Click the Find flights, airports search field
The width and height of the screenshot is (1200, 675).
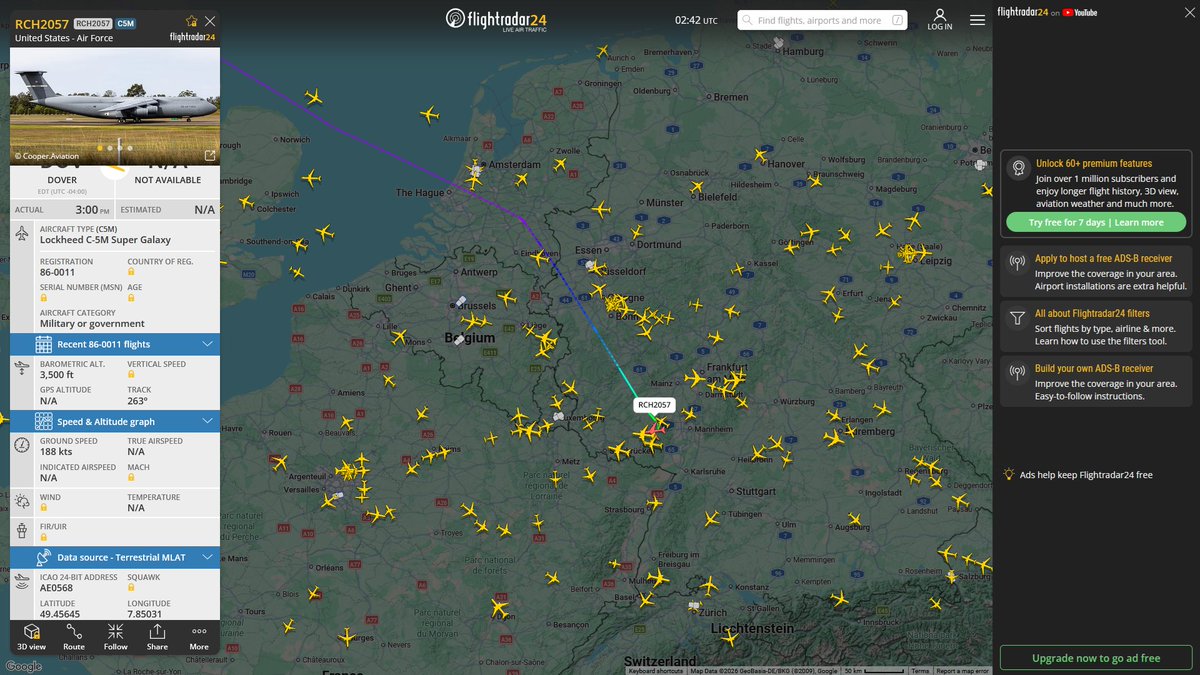click(823, 20)
